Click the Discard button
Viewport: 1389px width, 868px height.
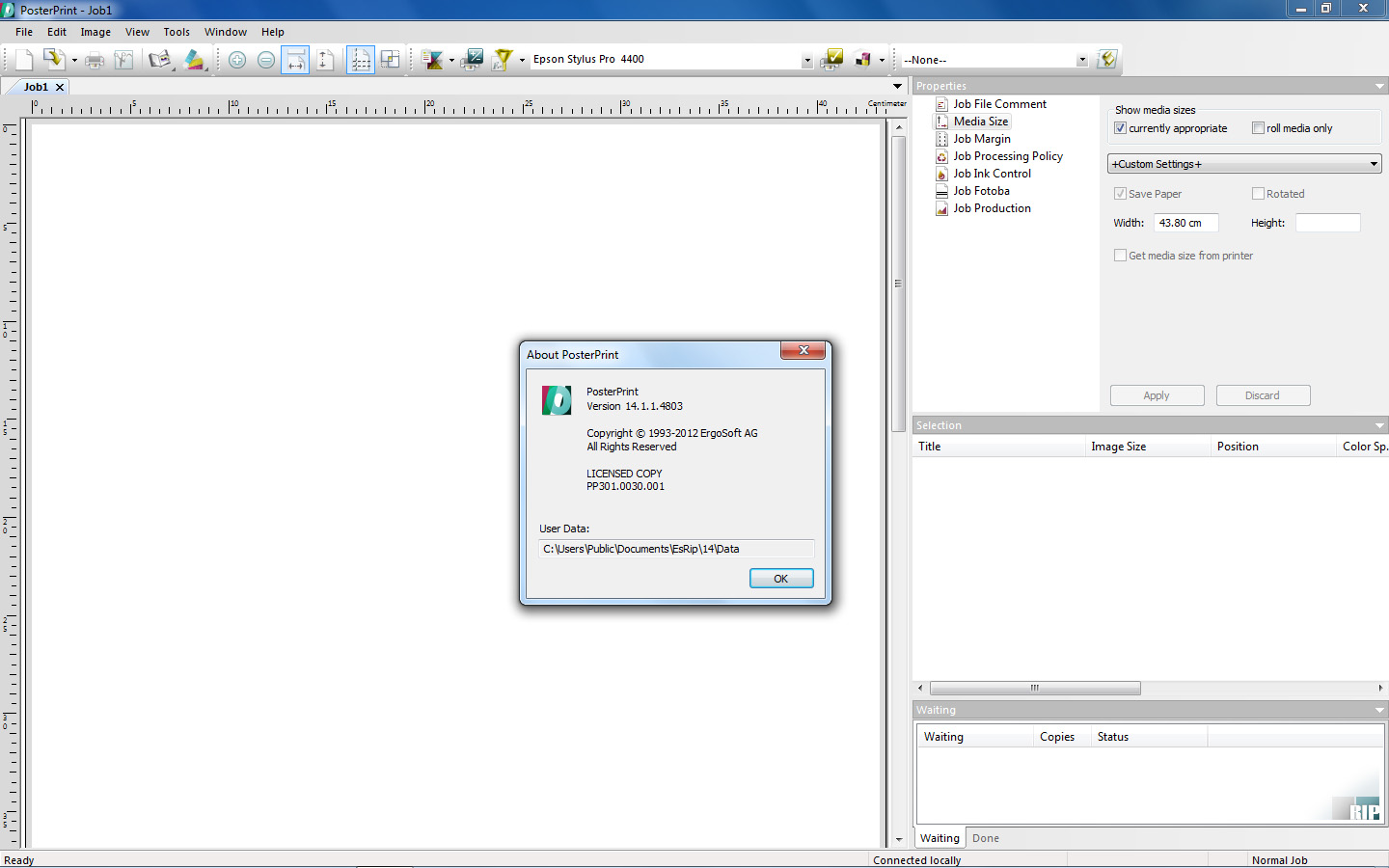[x=1263, y=395]
